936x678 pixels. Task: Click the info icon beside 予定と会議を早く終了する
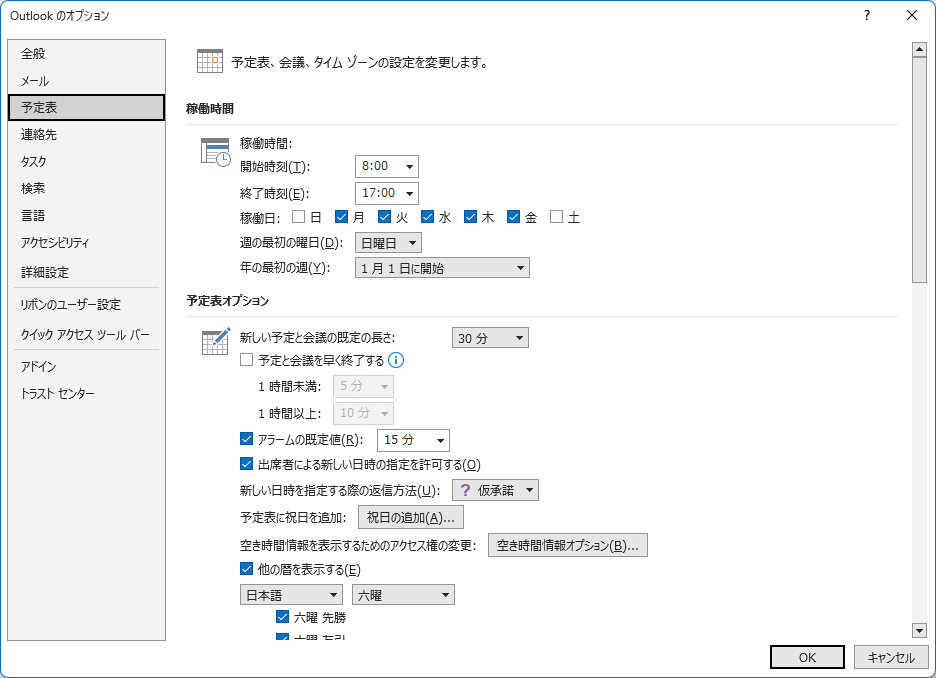coord(396,360)
